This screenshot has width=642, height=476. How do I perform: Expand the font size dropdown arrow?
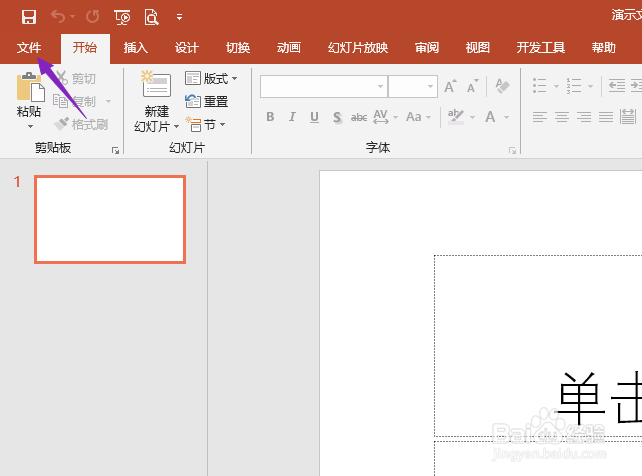(431, 86)
